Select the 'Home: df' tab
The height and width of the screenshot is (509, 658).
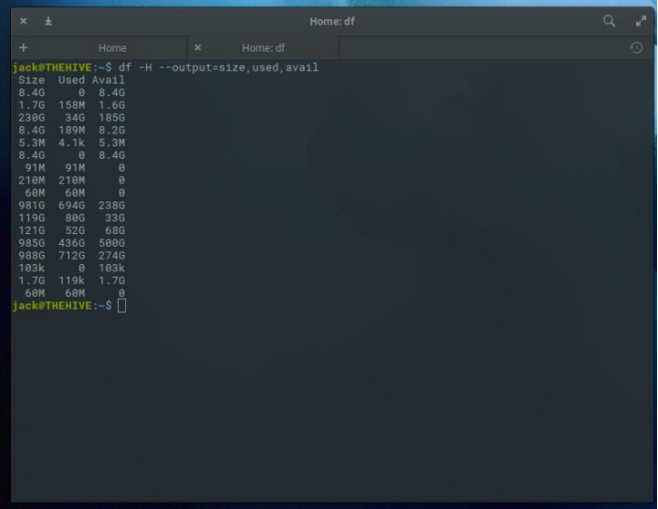[x=263, y=48]
